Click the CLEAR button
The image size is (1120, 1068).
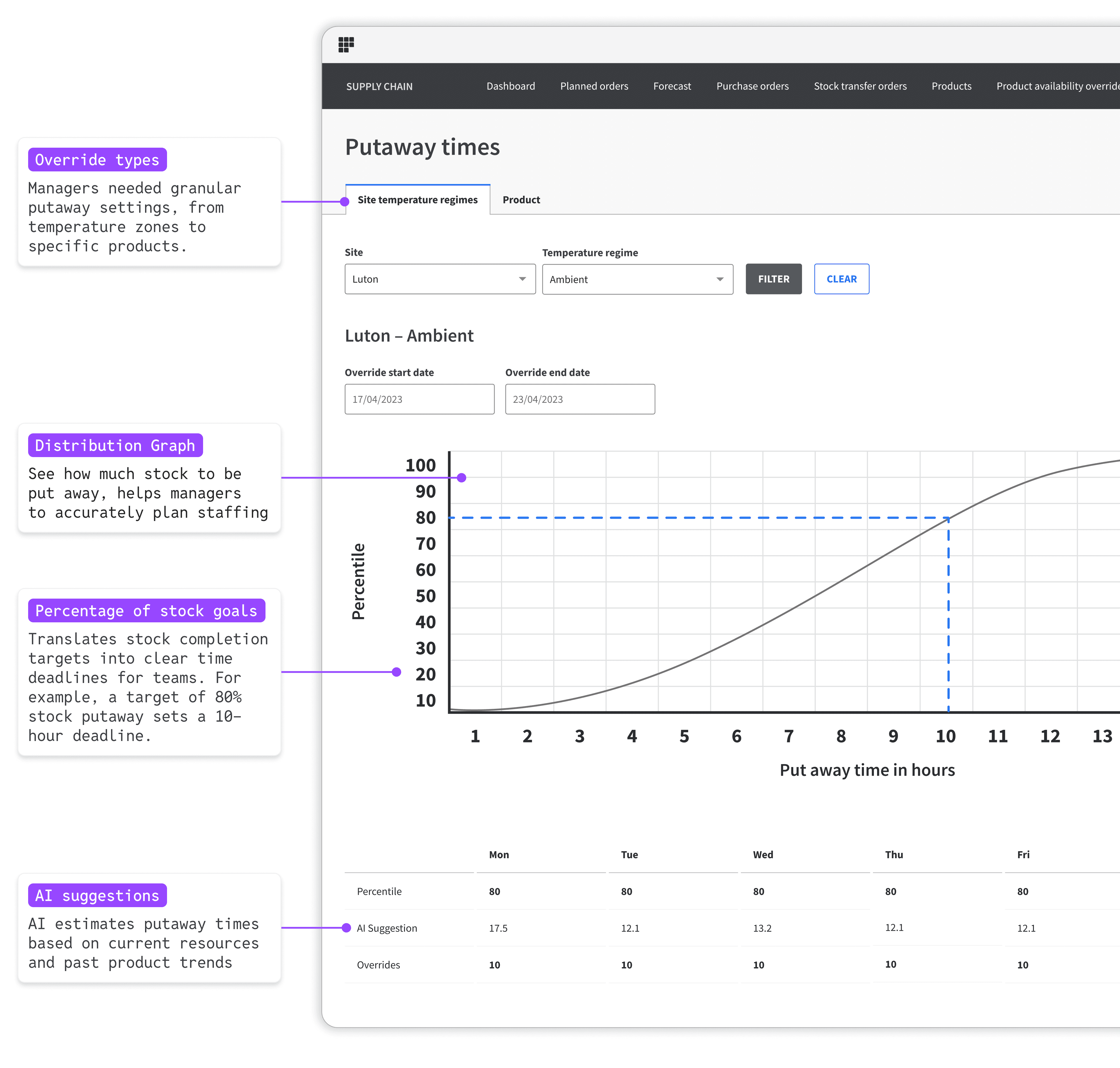pos(841,279)
